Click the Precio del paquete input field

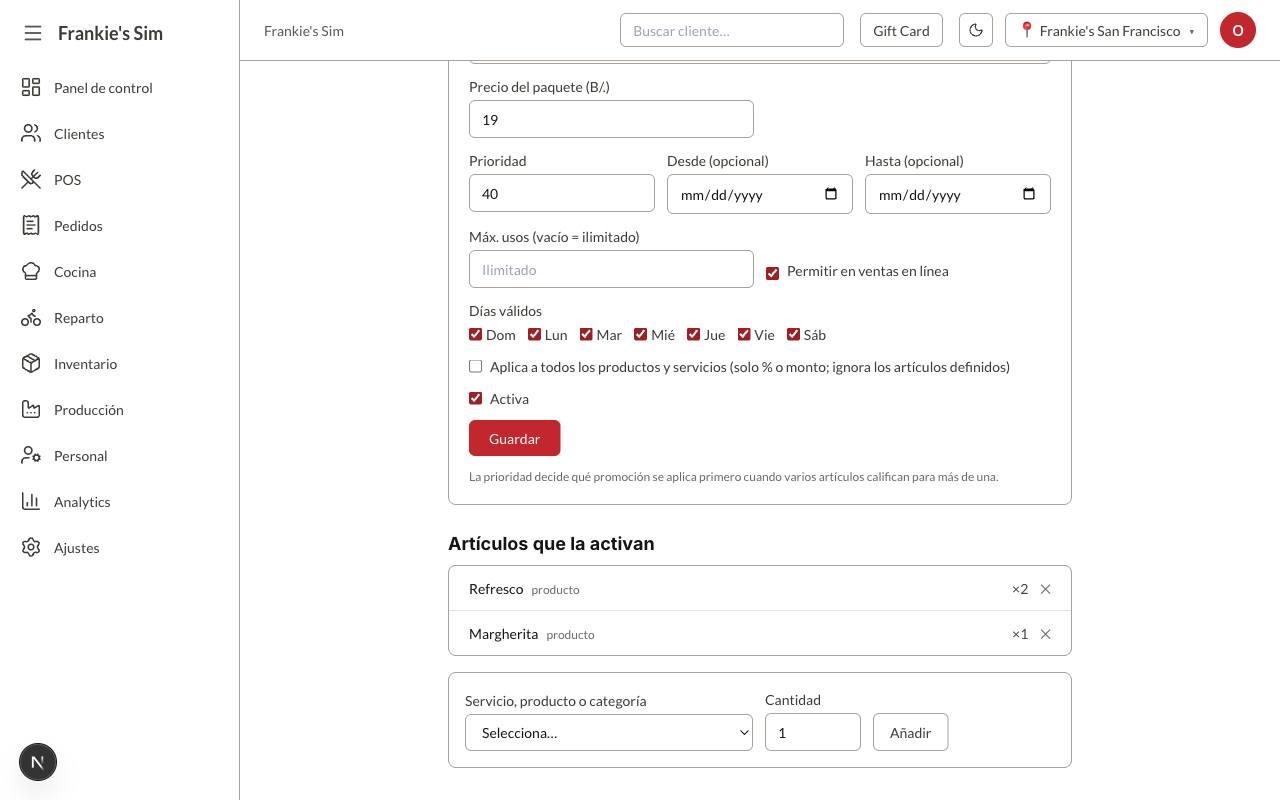[611, 119]
